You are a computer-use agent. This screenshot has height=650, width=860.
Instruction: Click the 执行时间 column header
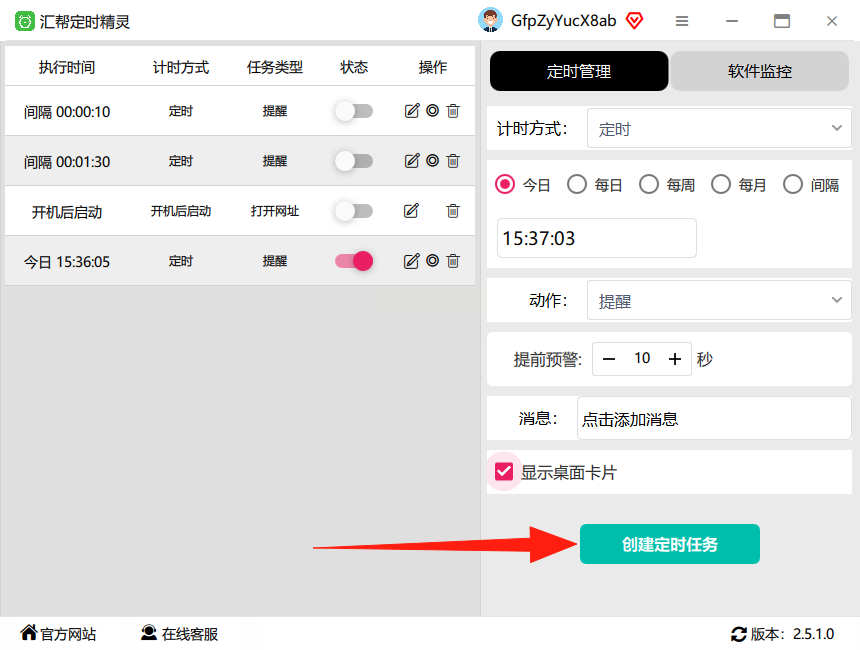pyautogui.click(x=67, y=67)
